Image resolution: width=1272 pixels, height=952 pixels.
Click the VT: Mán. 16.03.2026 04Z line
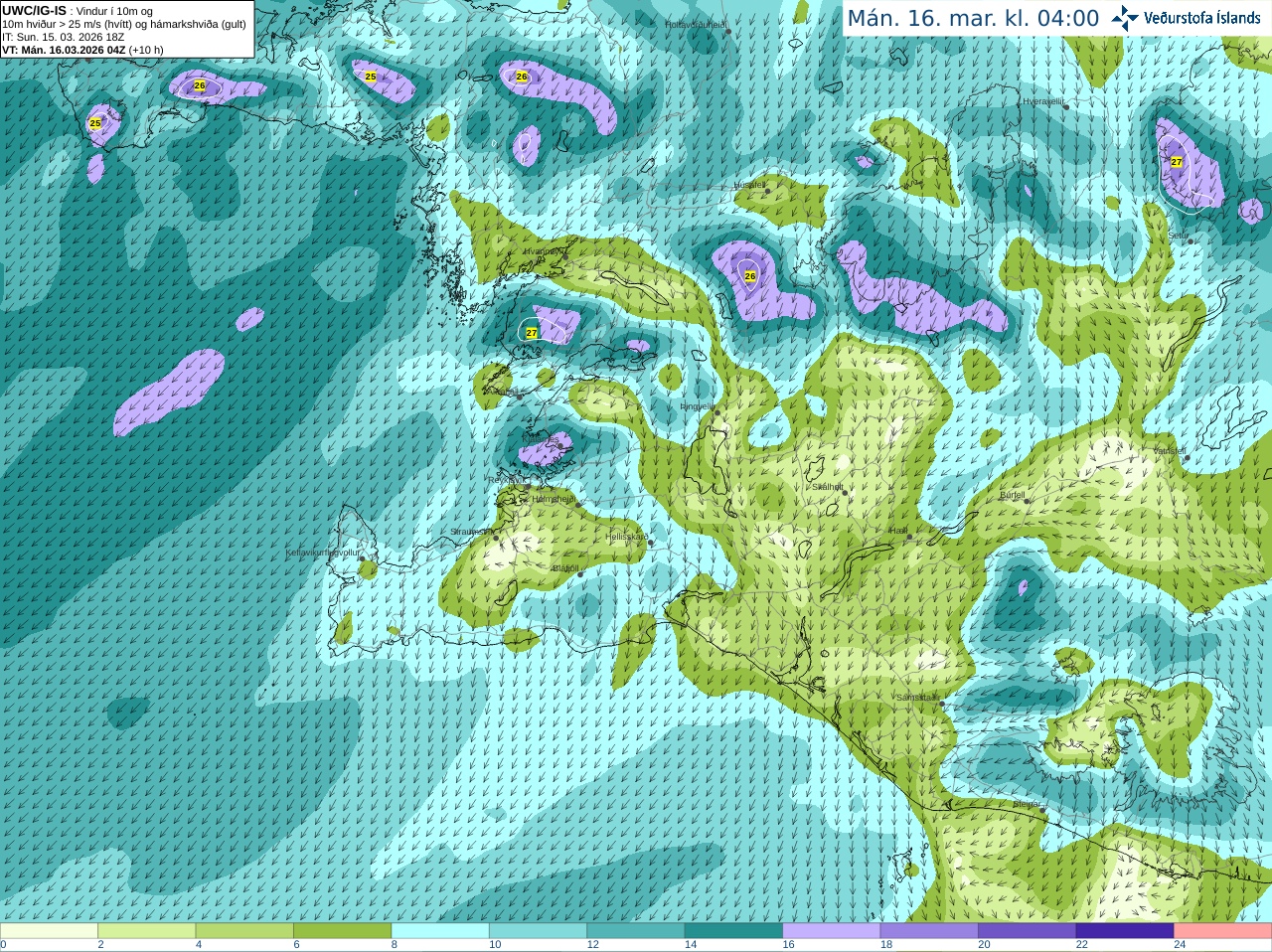pos(82,50)
